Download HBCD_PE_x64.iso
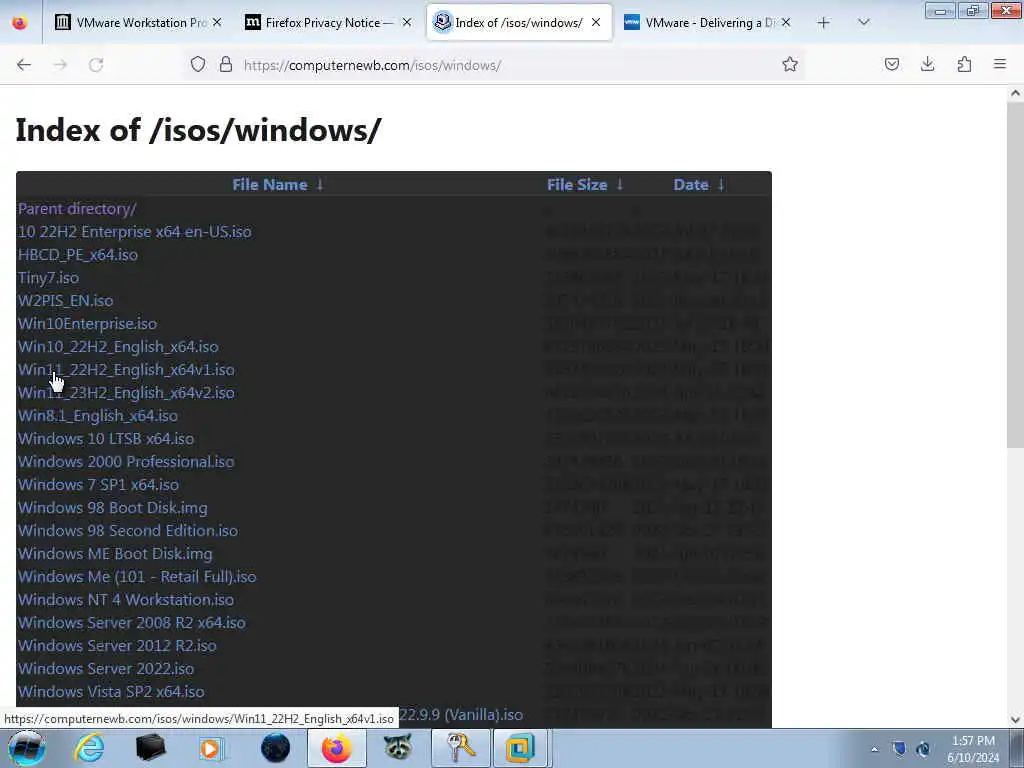The height and width of the screenshot is (768, 1024). point(78,255)
